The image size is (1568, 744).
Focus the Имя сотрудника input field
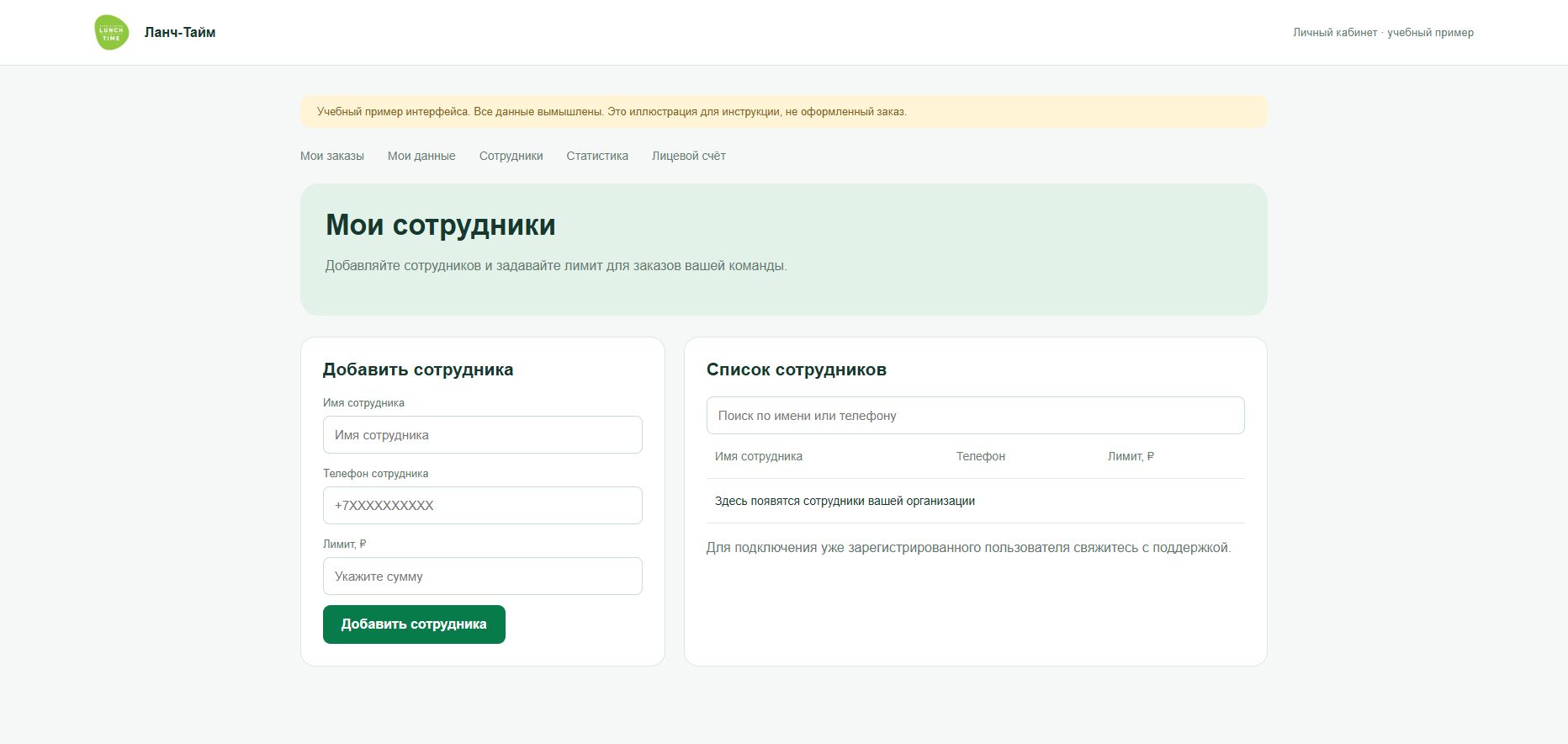(483, 435)
